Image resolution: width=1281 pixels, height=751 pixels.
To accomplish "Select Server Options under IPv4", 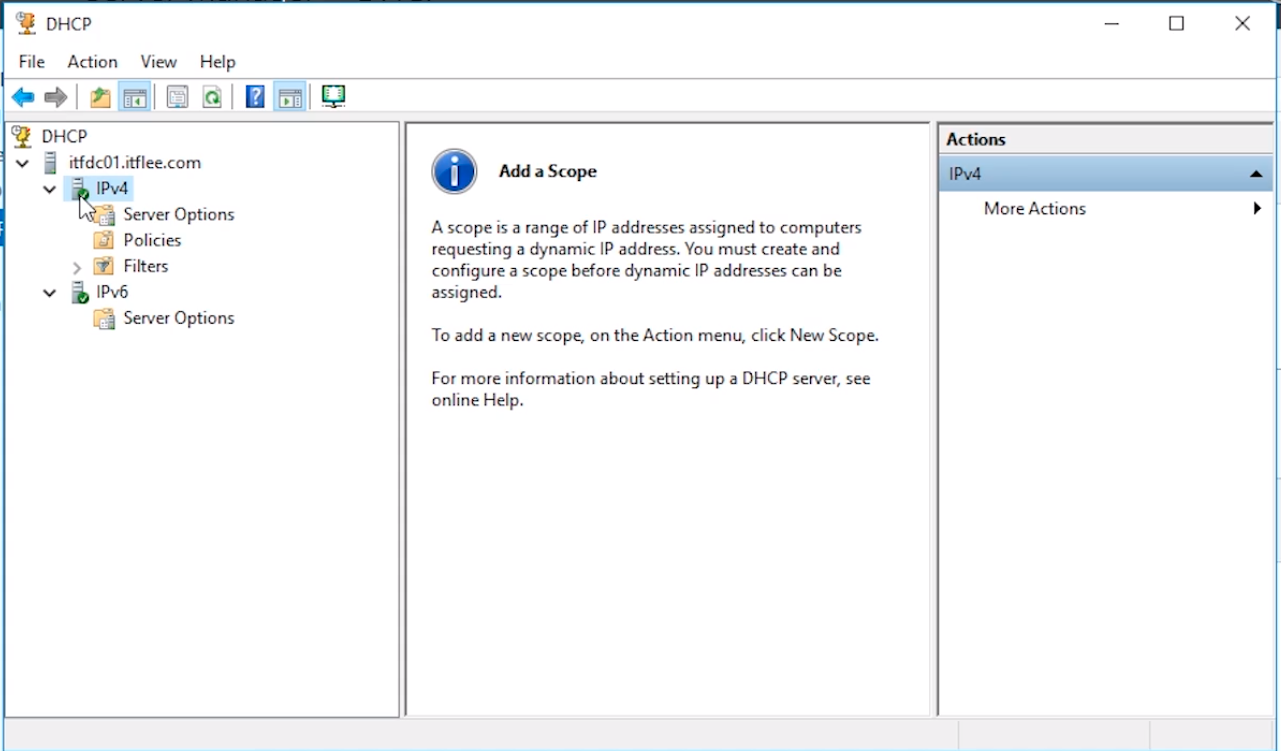I will pos(179,214).
